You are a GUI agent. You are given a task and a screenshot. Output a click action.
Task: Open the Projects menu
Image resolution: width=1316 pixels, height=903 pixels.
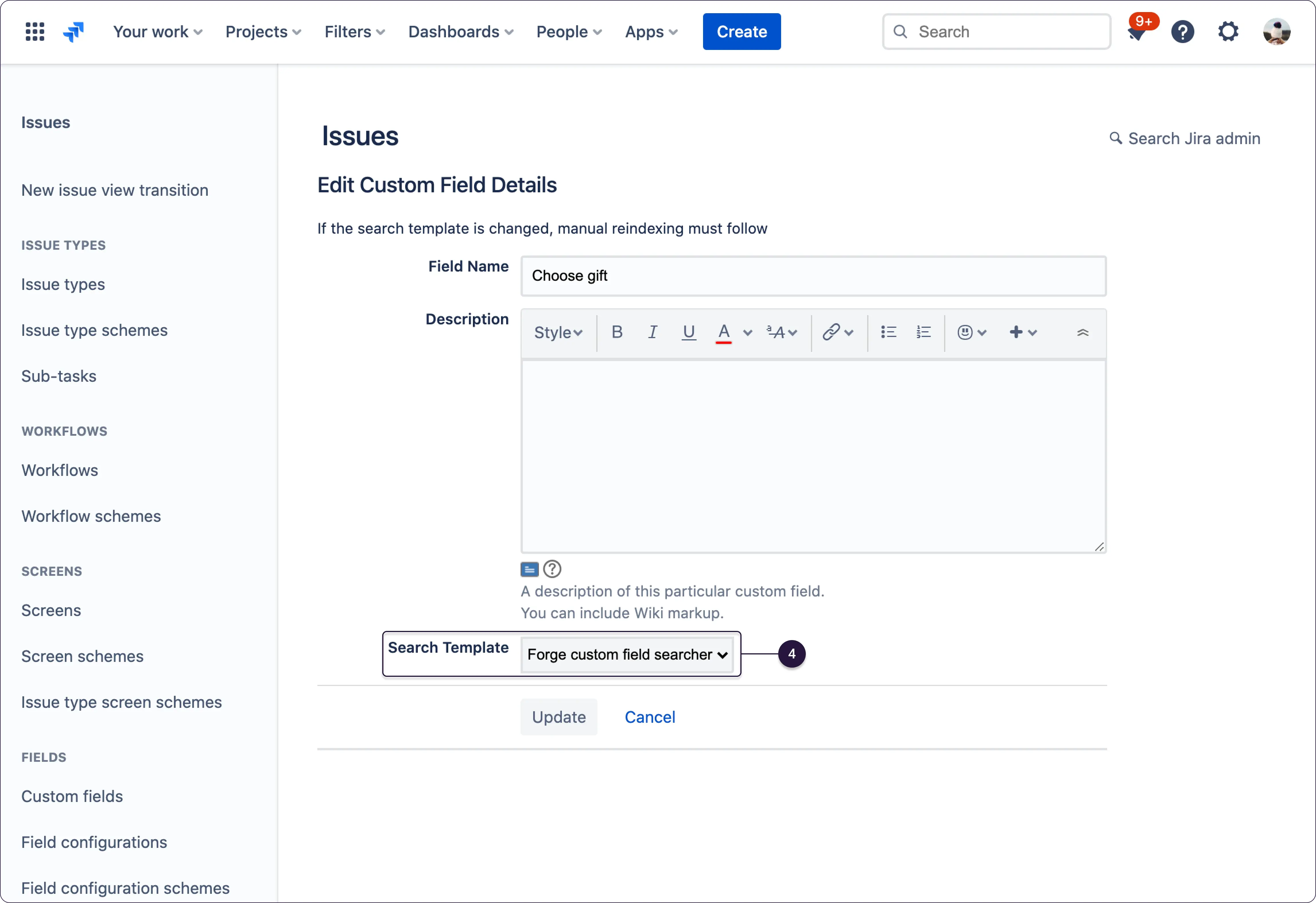point(263,32)
